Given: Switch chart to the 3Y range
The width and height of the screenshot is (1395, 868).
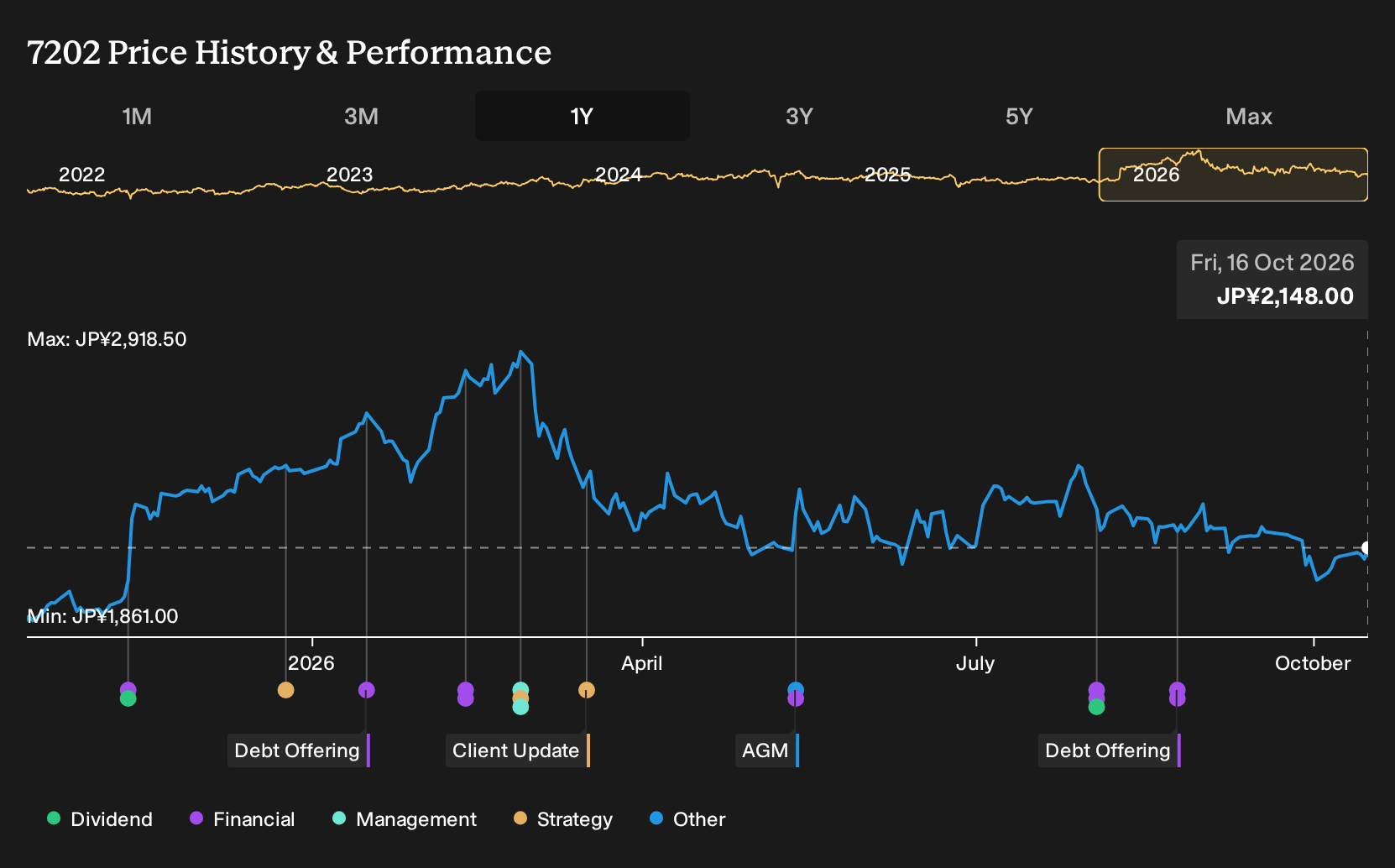Looking at the screenshot, I should [x=799, y=116].
